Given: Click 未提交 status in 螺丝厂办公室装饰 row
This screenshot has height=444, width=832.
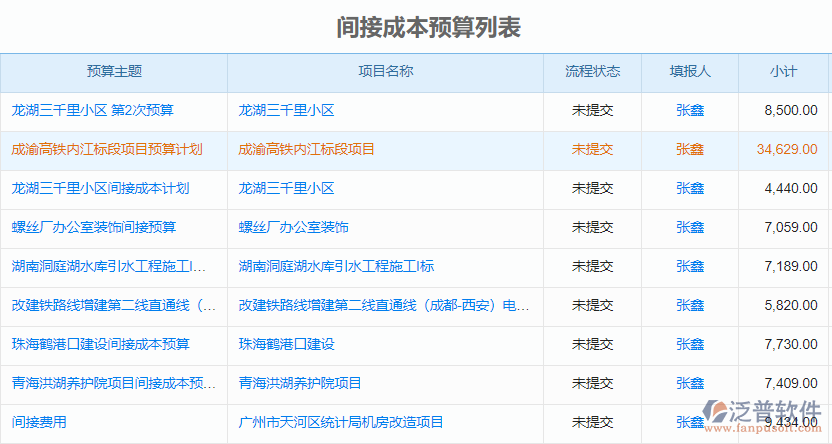Looking at the screenshot, I should coord(592,227).
